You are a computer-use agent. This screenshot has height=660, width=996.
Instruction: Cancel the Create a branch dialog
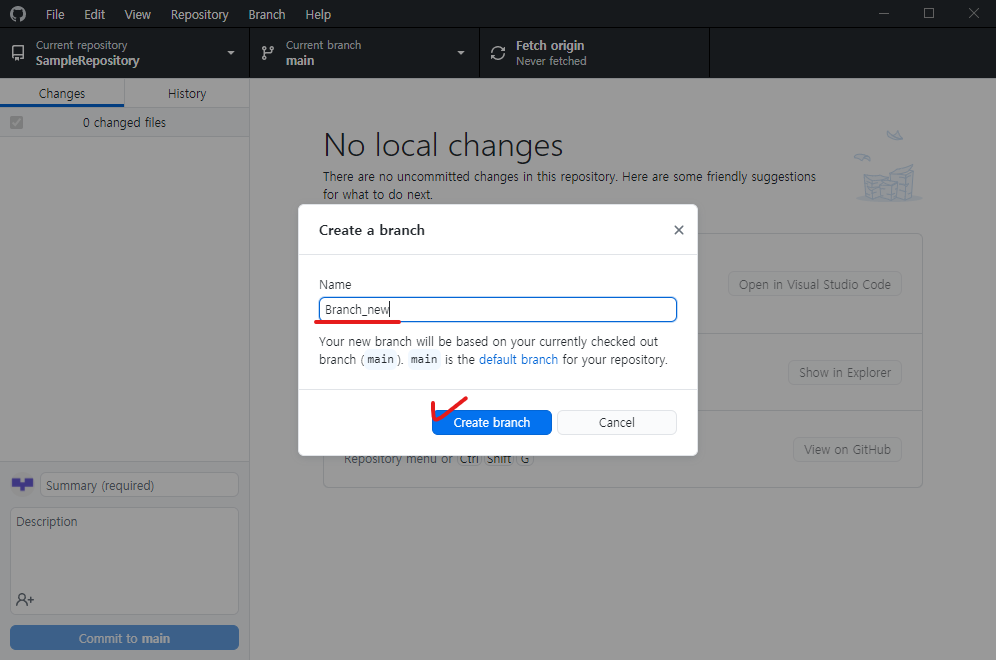click(616, 422)
